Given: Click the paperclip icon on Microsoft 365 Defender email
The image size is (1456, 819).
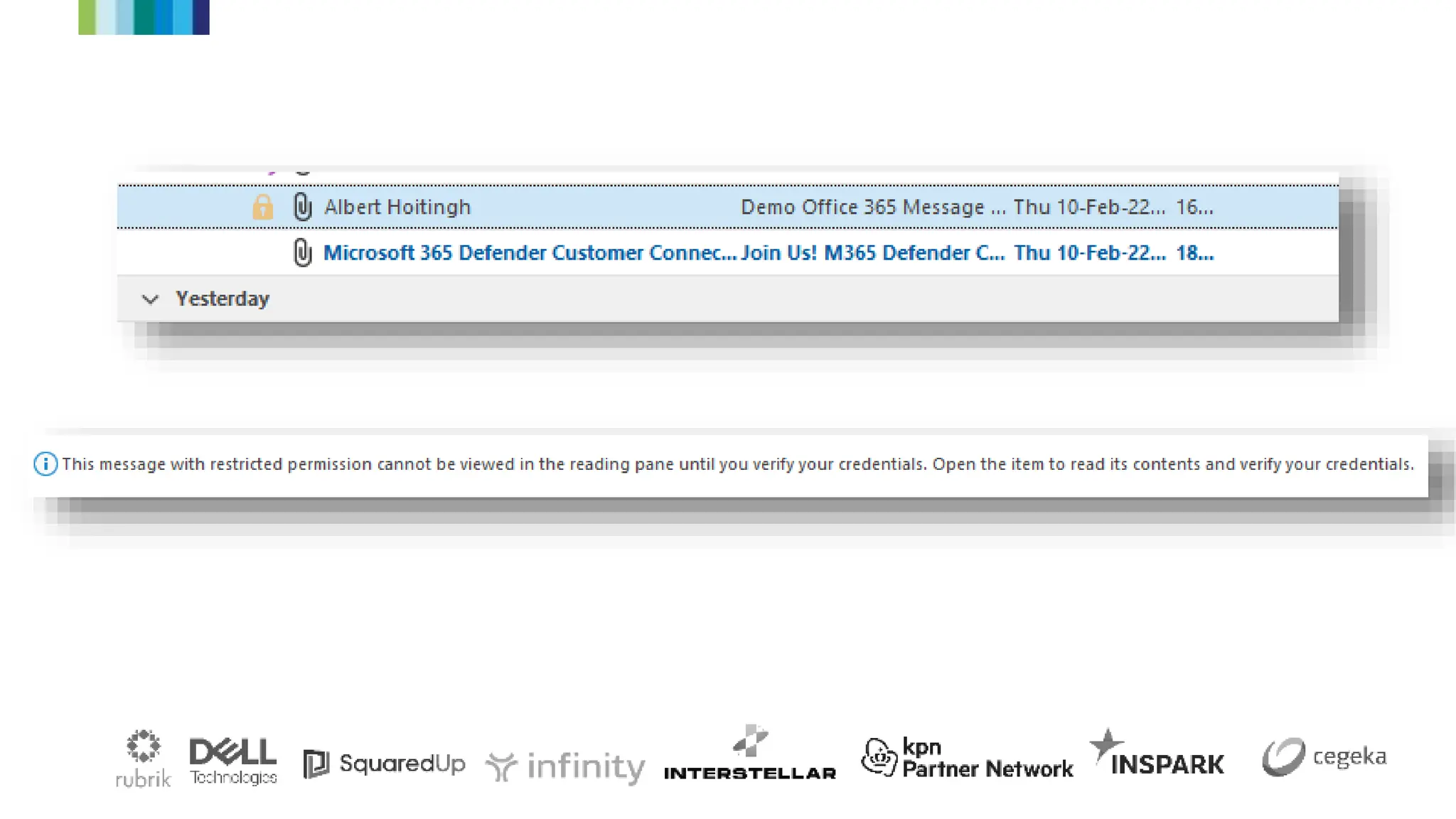Looking at the screenshot, I should tap(302, 252).
